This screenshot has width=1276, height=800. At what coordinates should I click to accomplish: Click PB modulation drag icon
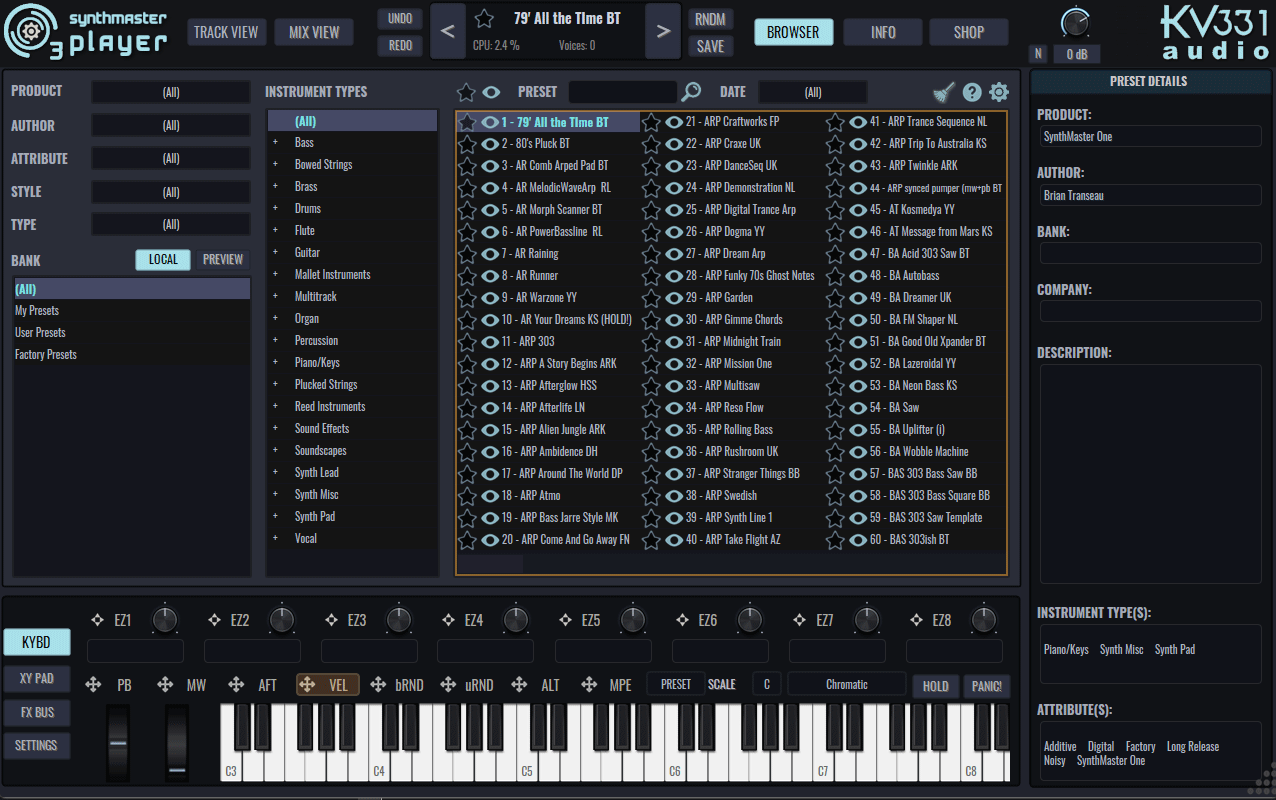point(93,685)
